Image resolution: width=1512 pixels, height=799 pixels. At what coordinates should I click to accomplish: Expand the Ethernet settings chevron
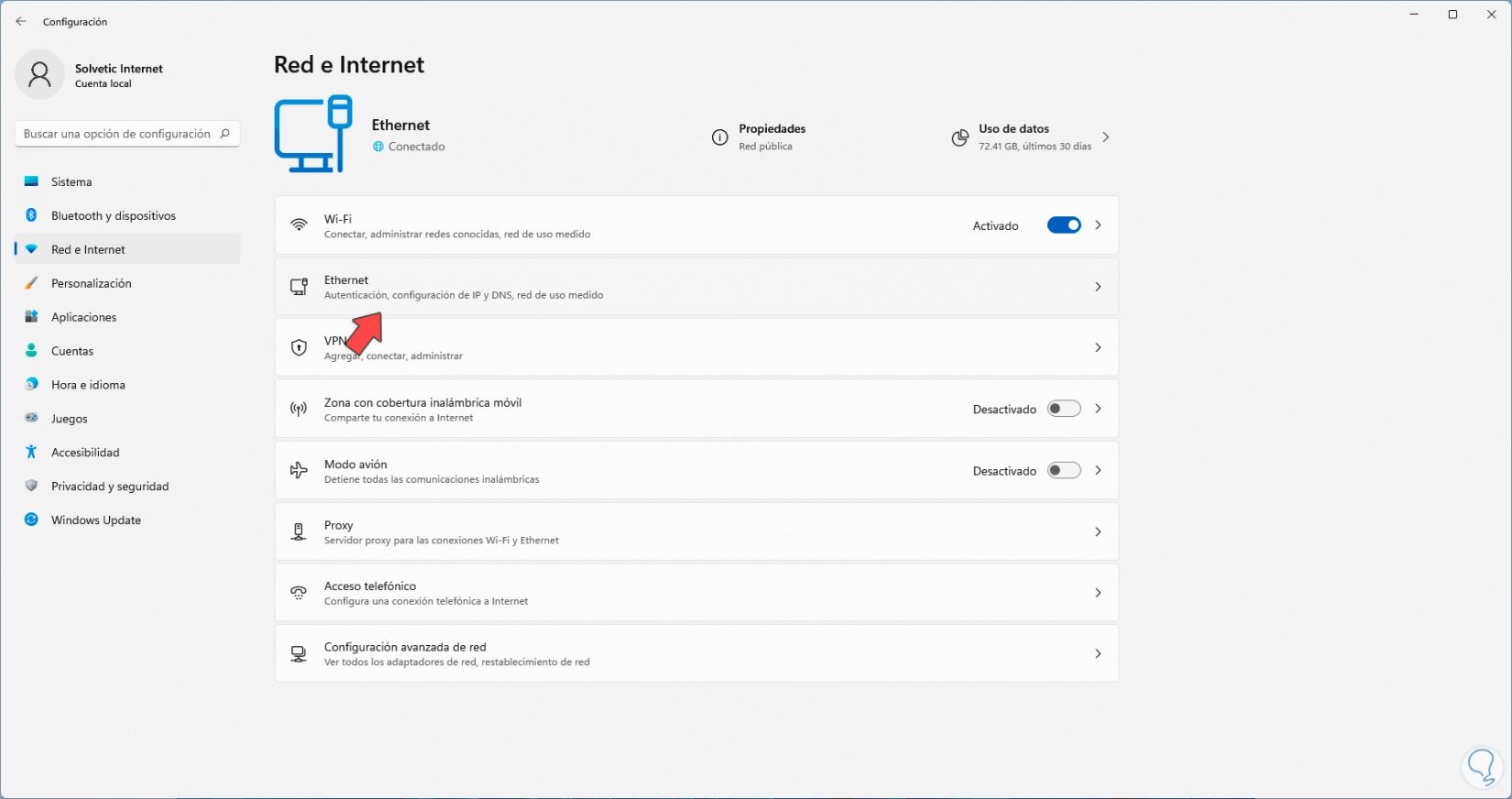point(1098,287)
